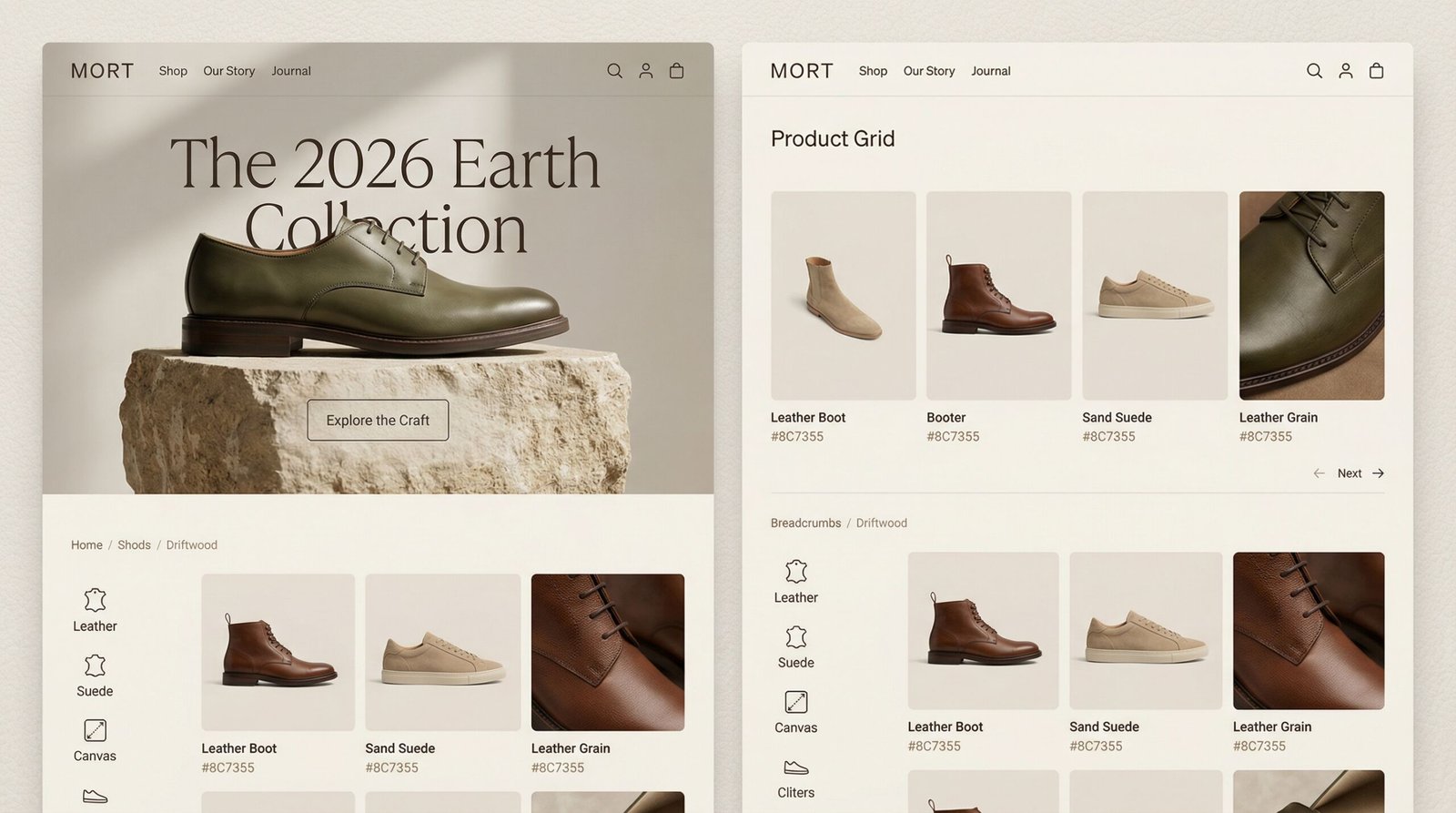Open shopping bag in Product Grid page header
Image resolution: width=1456 pixels, height=813 pixels.
pos(1377,71)
